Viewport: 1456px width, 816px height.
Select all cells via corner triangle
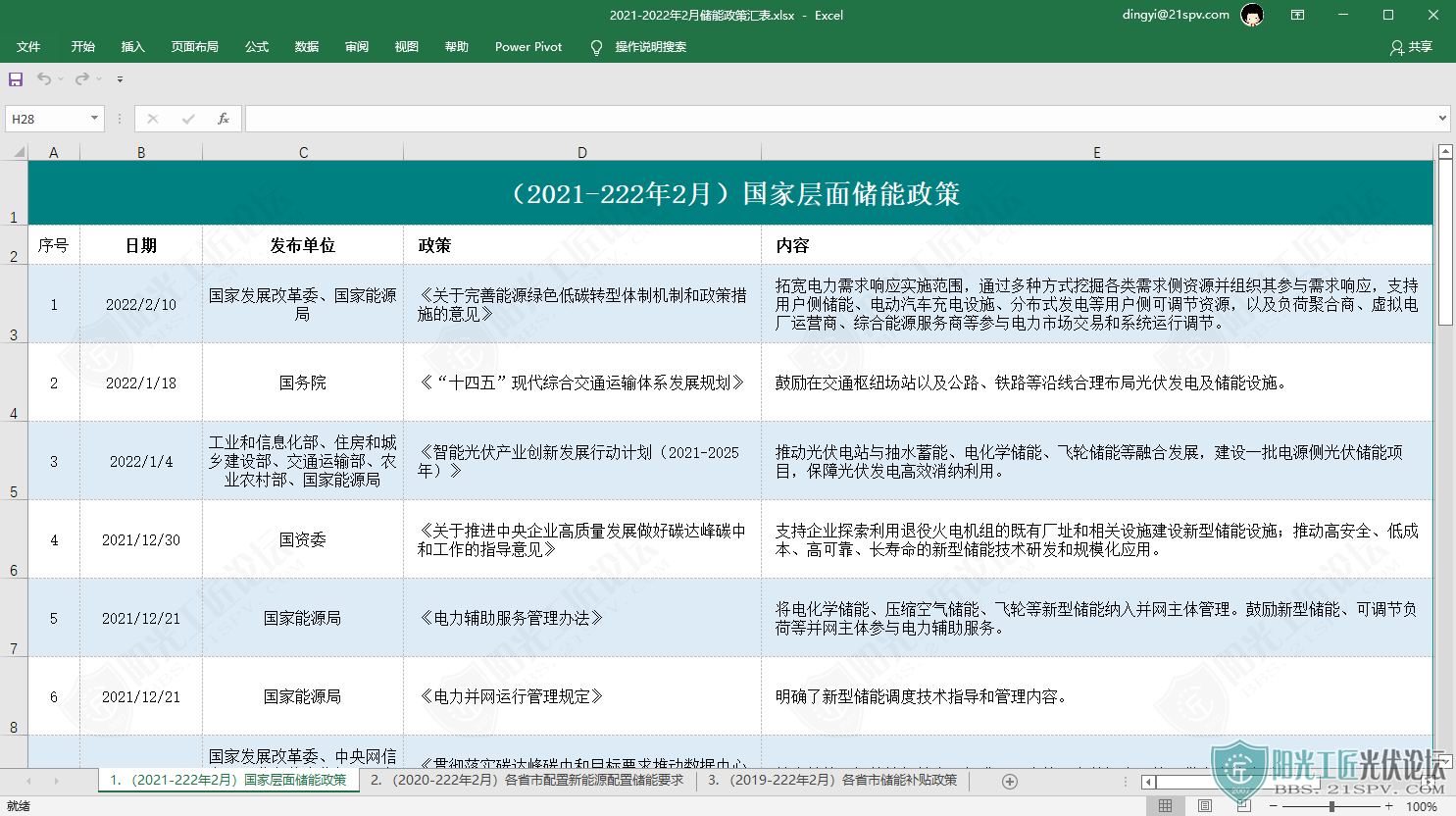(18, 152)
